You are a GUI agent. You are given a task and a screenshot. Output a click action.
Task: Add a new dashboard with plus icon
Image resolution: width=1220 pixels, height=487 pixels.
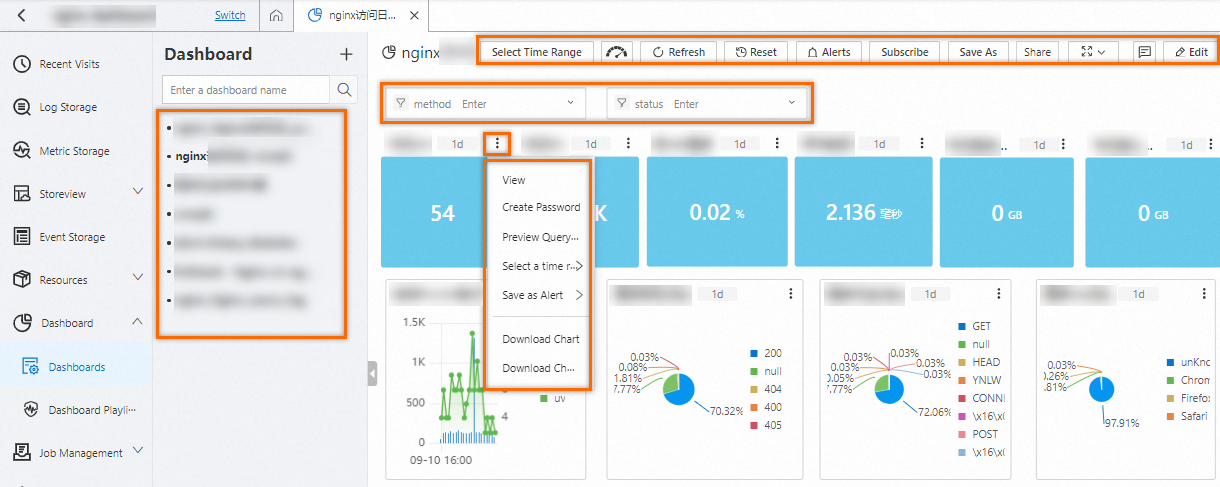click(346, 55)
